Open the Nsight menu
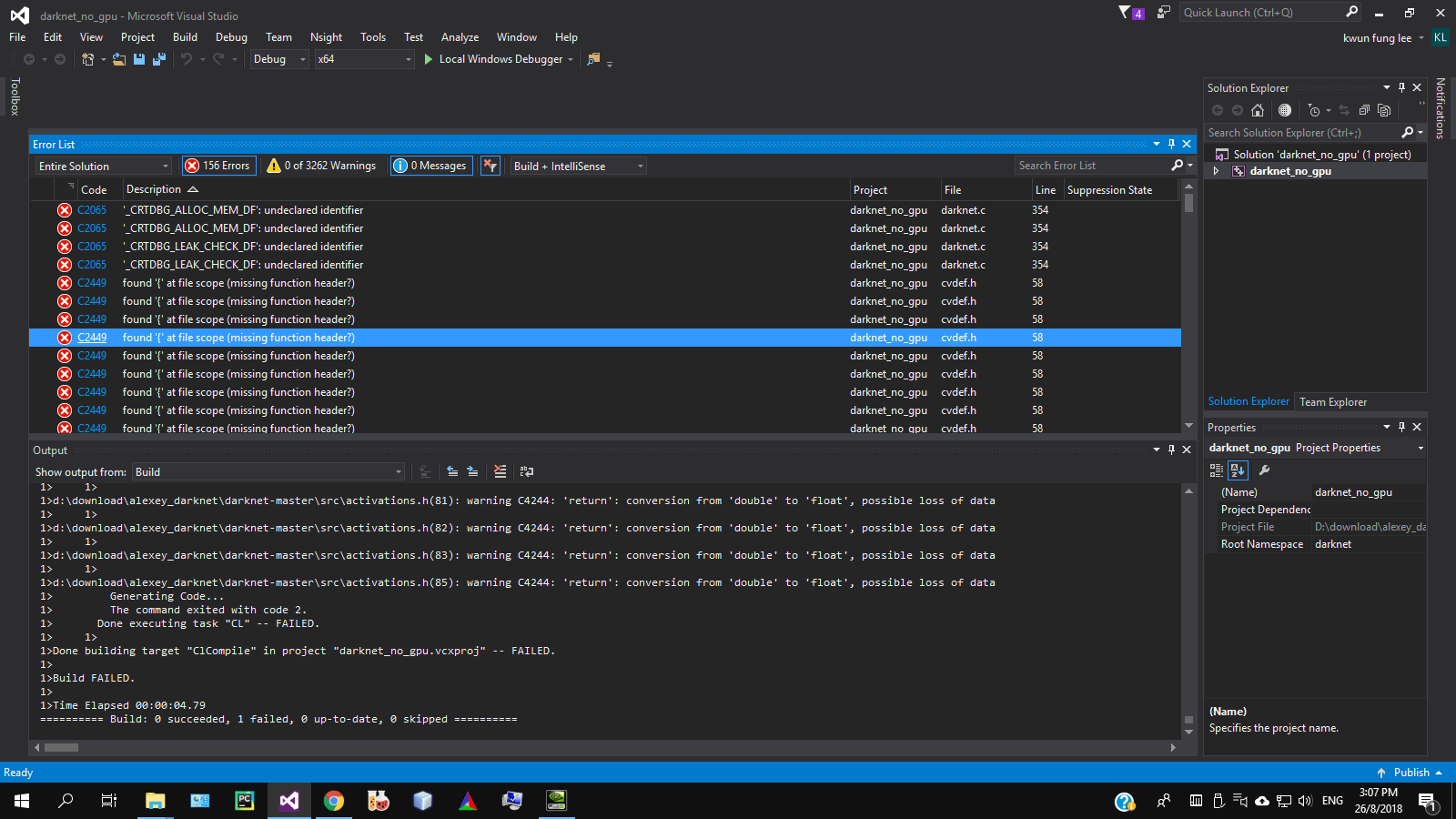 click(326, 37)
